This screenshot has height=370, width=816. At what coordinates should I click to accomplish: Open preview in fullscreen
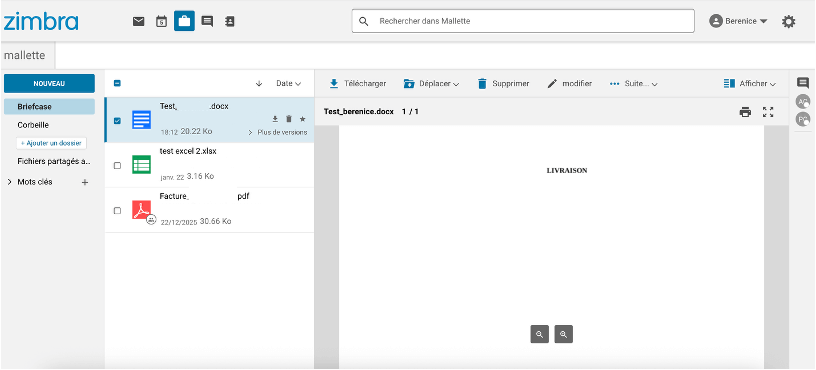coord(768,112)
